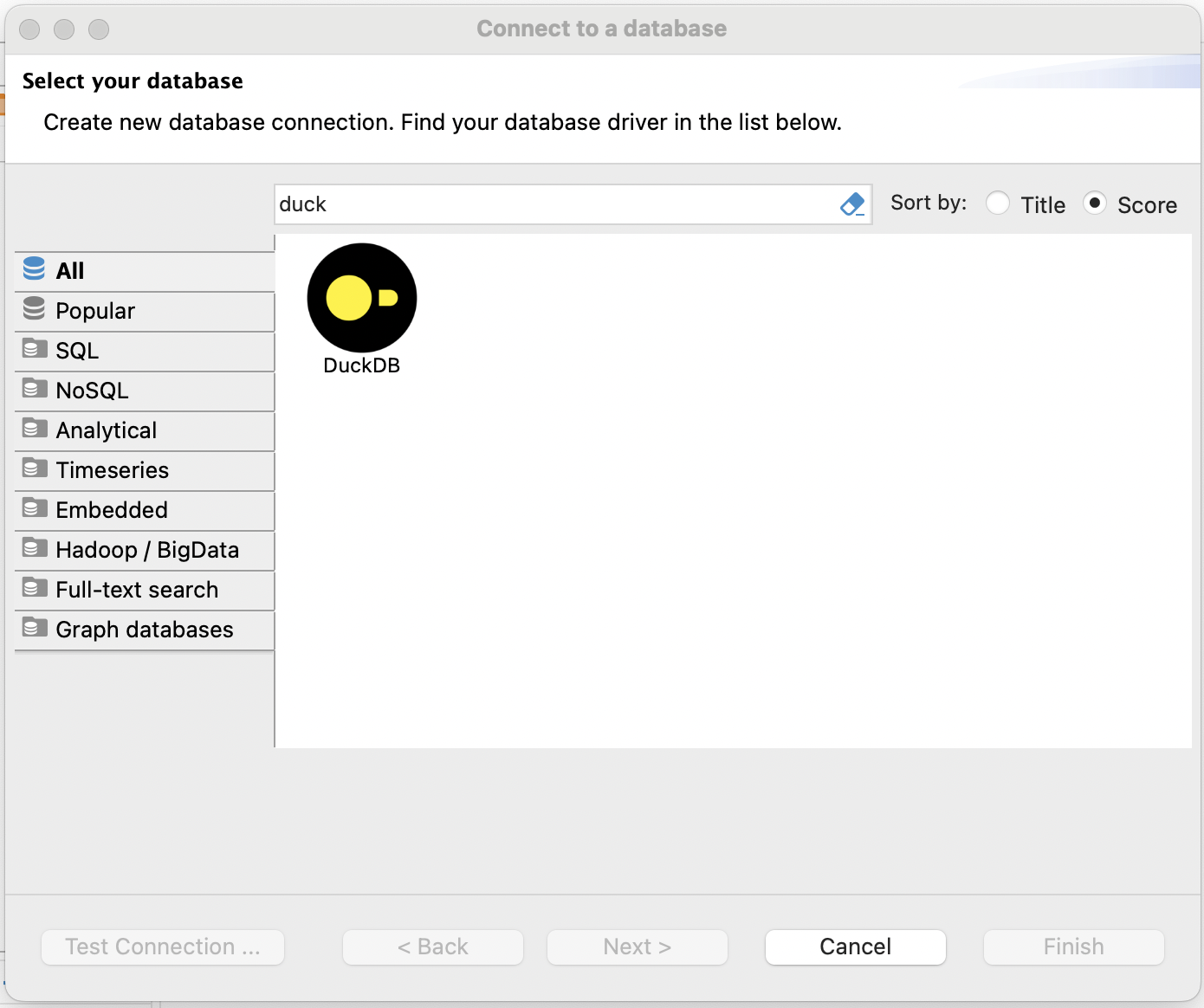Click the DuckDB label text

click(x=362, y=365)
